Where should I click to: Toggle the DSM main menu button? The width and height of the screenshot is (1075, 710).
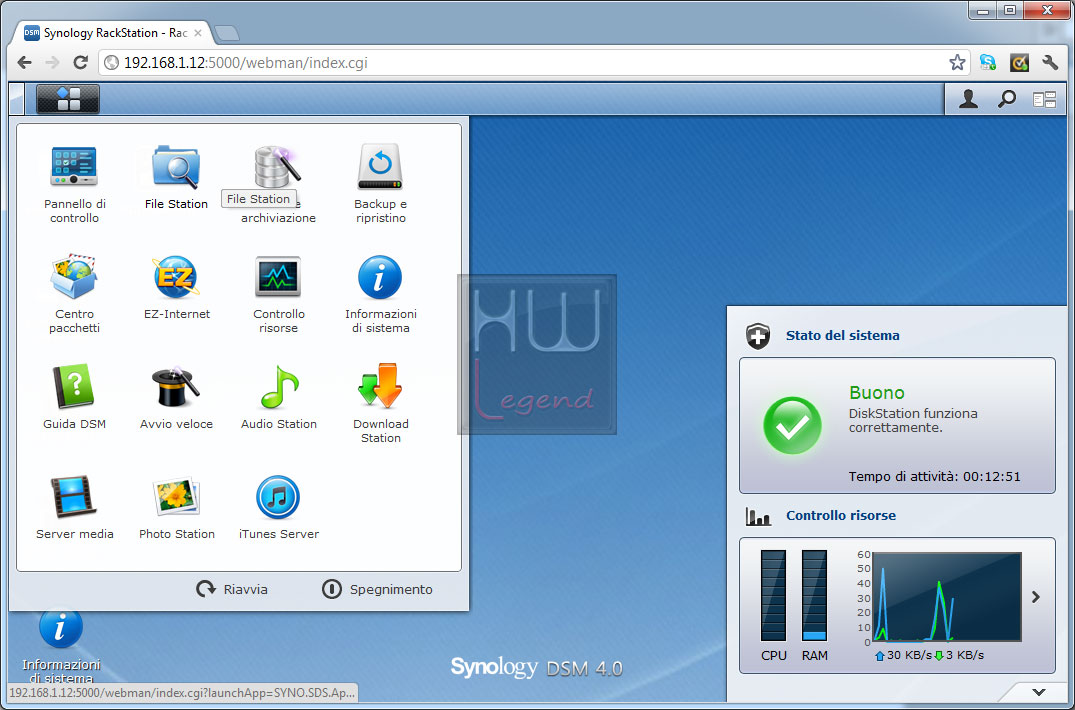68,99
